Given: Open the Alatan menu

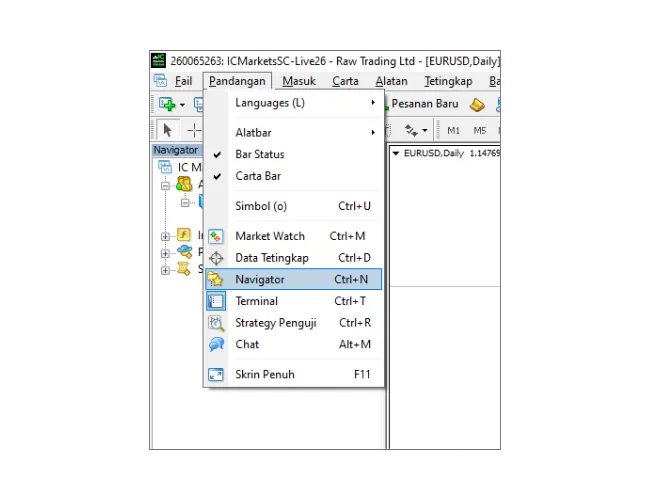Looking at the screenshot, I should tap(391, 81).
